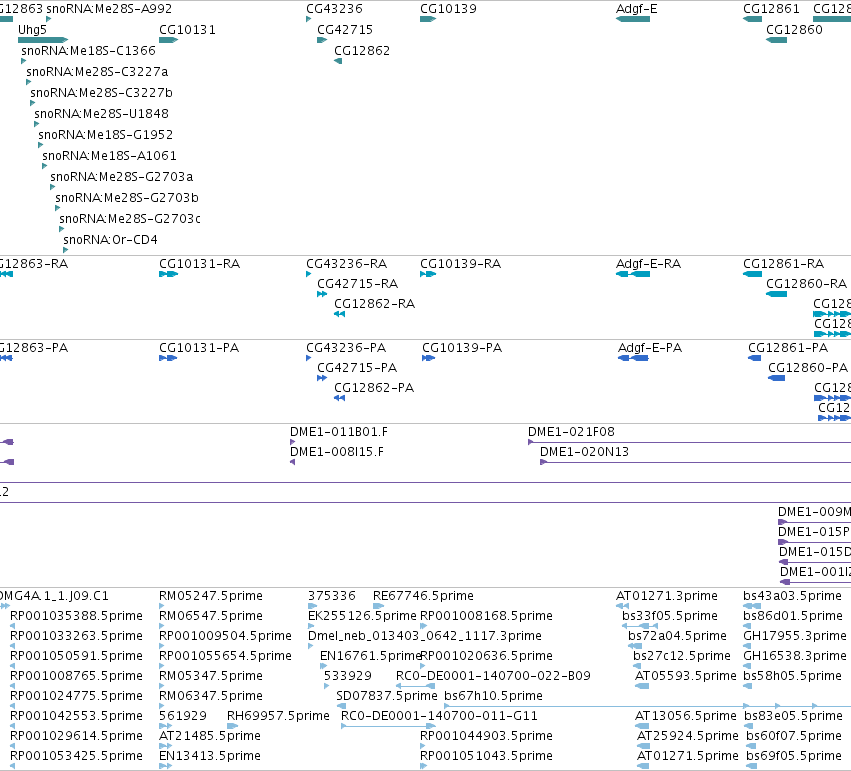Image resolution: width=851 pixels, height=771 pixels.
Task: Click the Adgf-E-RA transcript label
Action: [649, 264]
